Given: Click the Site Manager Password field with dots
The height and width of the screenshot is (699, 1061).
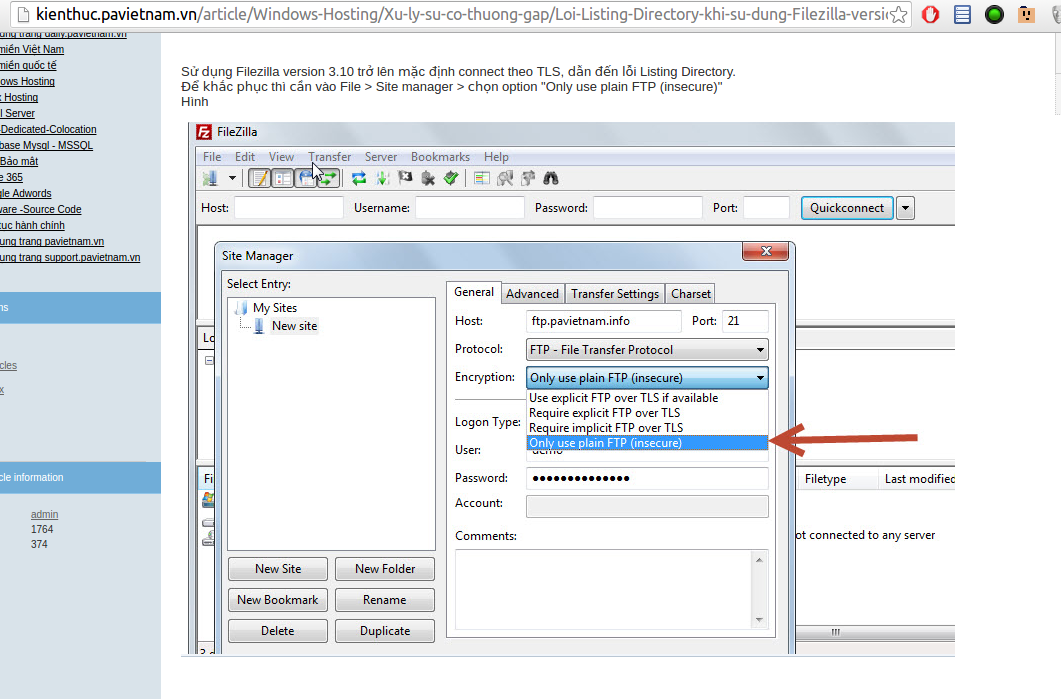Looking at the screenshot, I should [x=647, y=478].
